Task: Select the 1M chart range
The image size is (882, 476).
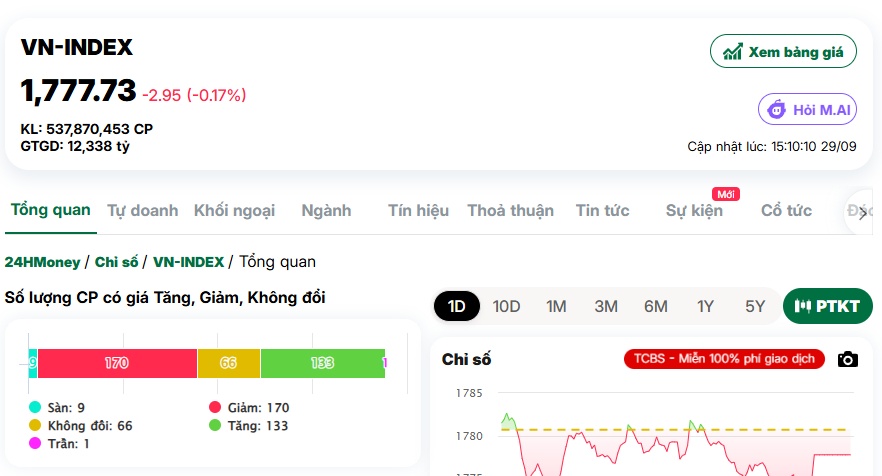Action: pos(556,306)
